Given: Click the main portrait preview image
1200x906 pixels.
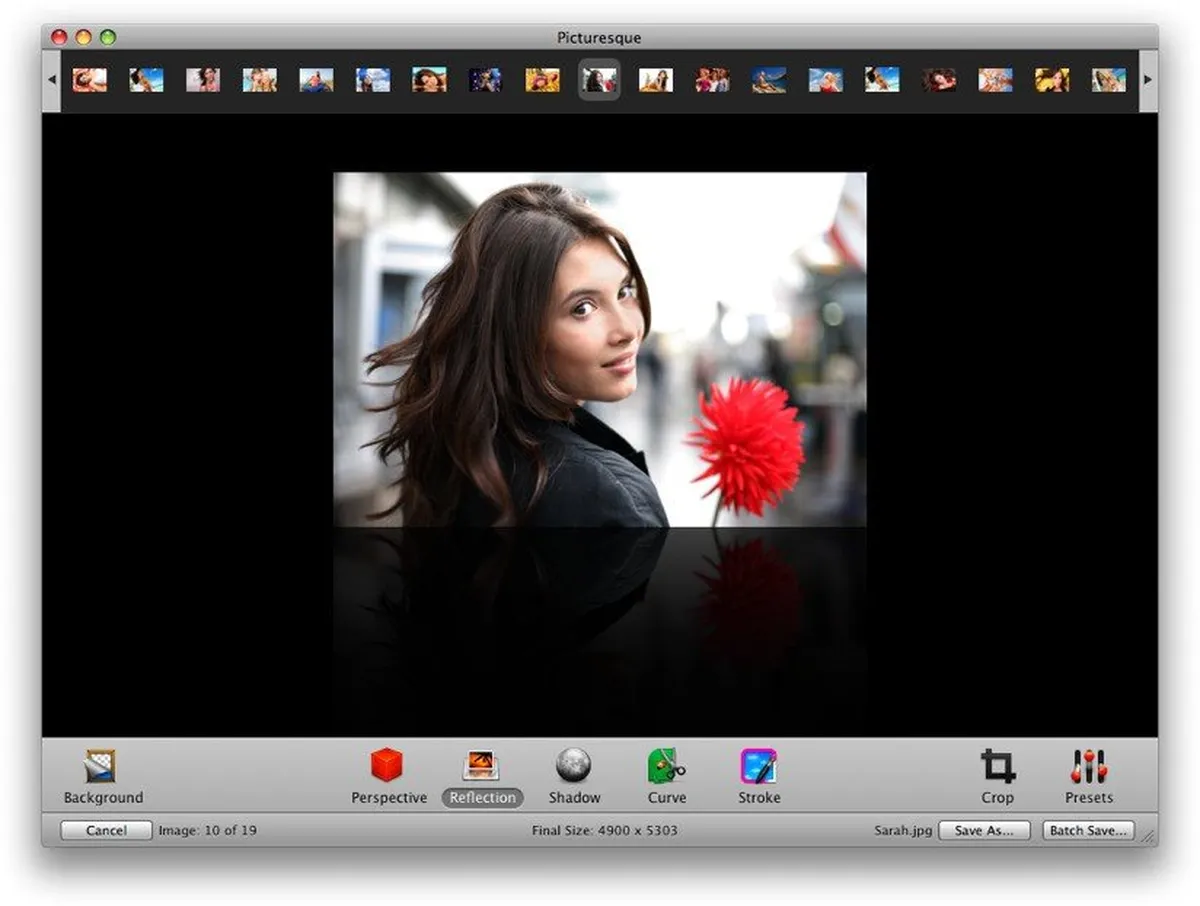Looking at the screenshot, I should [x=599, y=350].
